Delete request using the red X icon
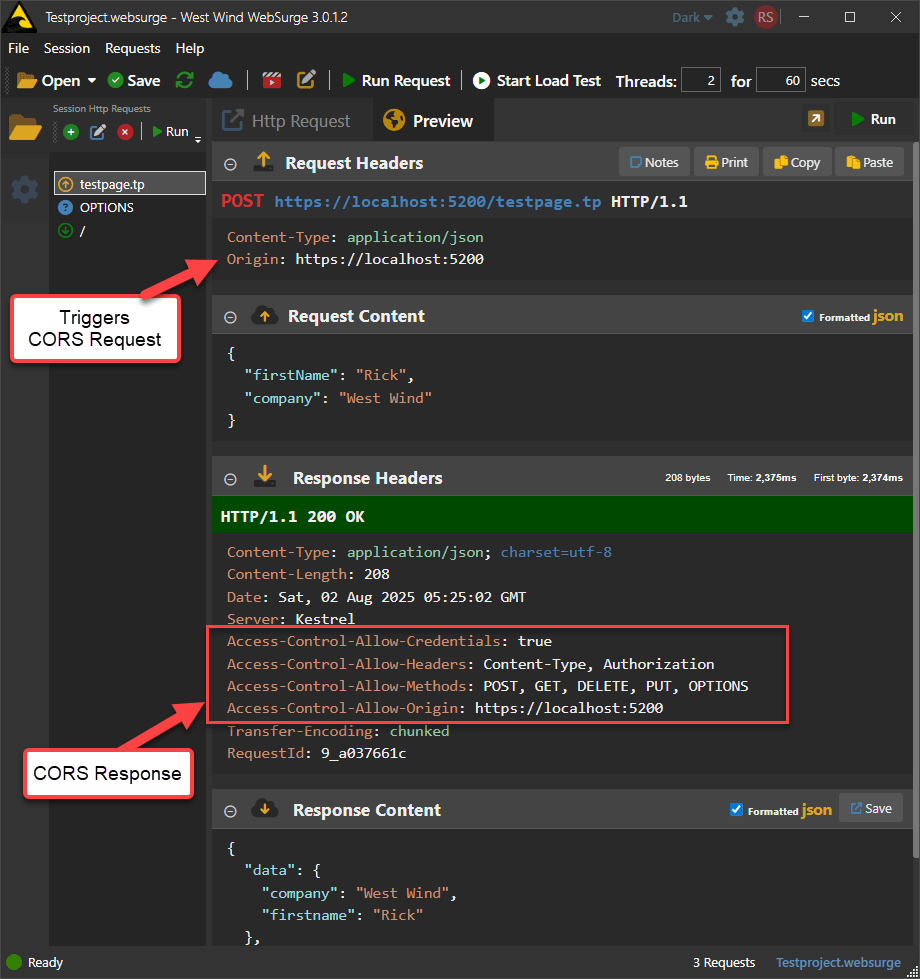920x979 pixels. point(125,132)
